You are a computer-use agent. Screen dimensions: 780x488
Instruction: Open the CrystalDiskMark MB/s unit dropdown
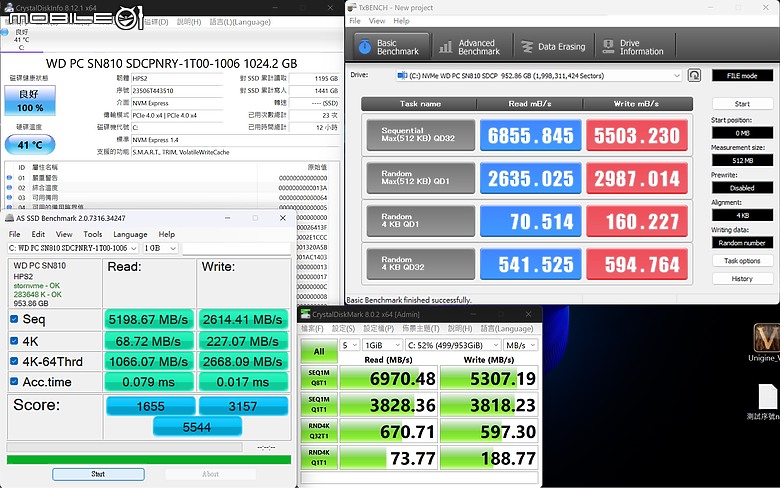coord(521,345)
